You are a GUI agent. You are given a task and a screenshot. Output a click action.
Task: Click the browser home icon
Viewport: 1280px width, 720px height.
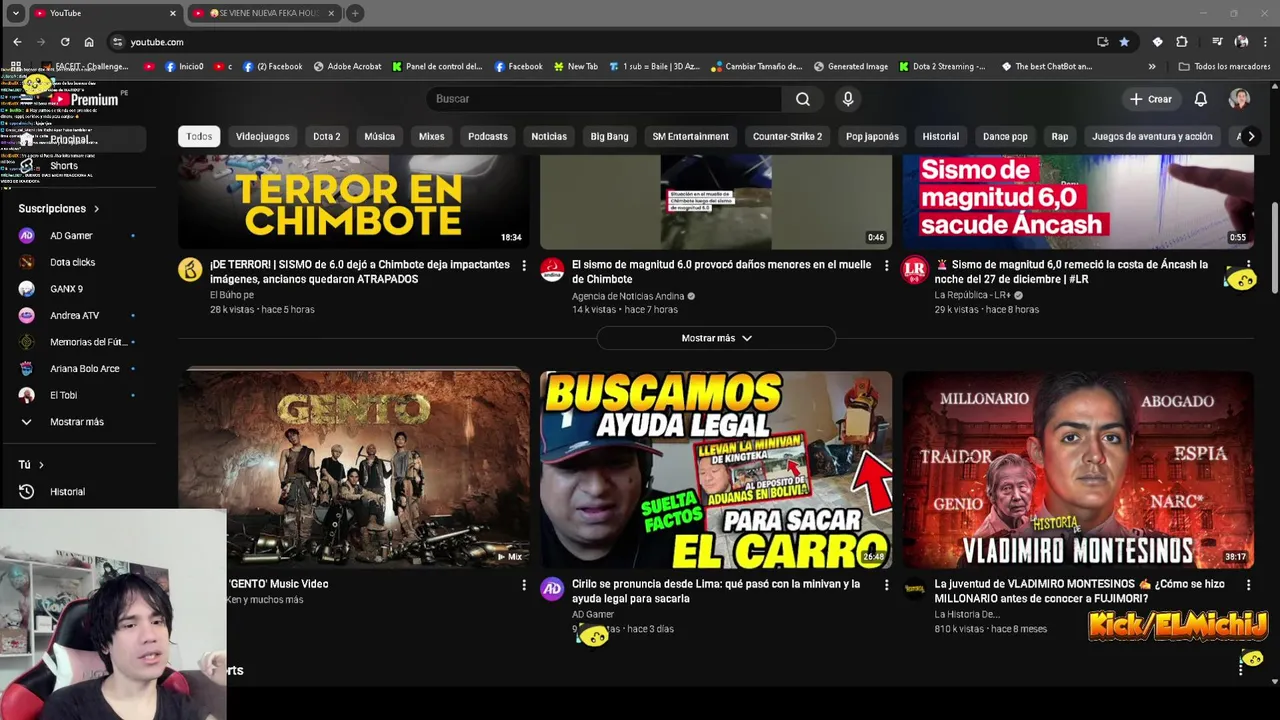(89, 42)
